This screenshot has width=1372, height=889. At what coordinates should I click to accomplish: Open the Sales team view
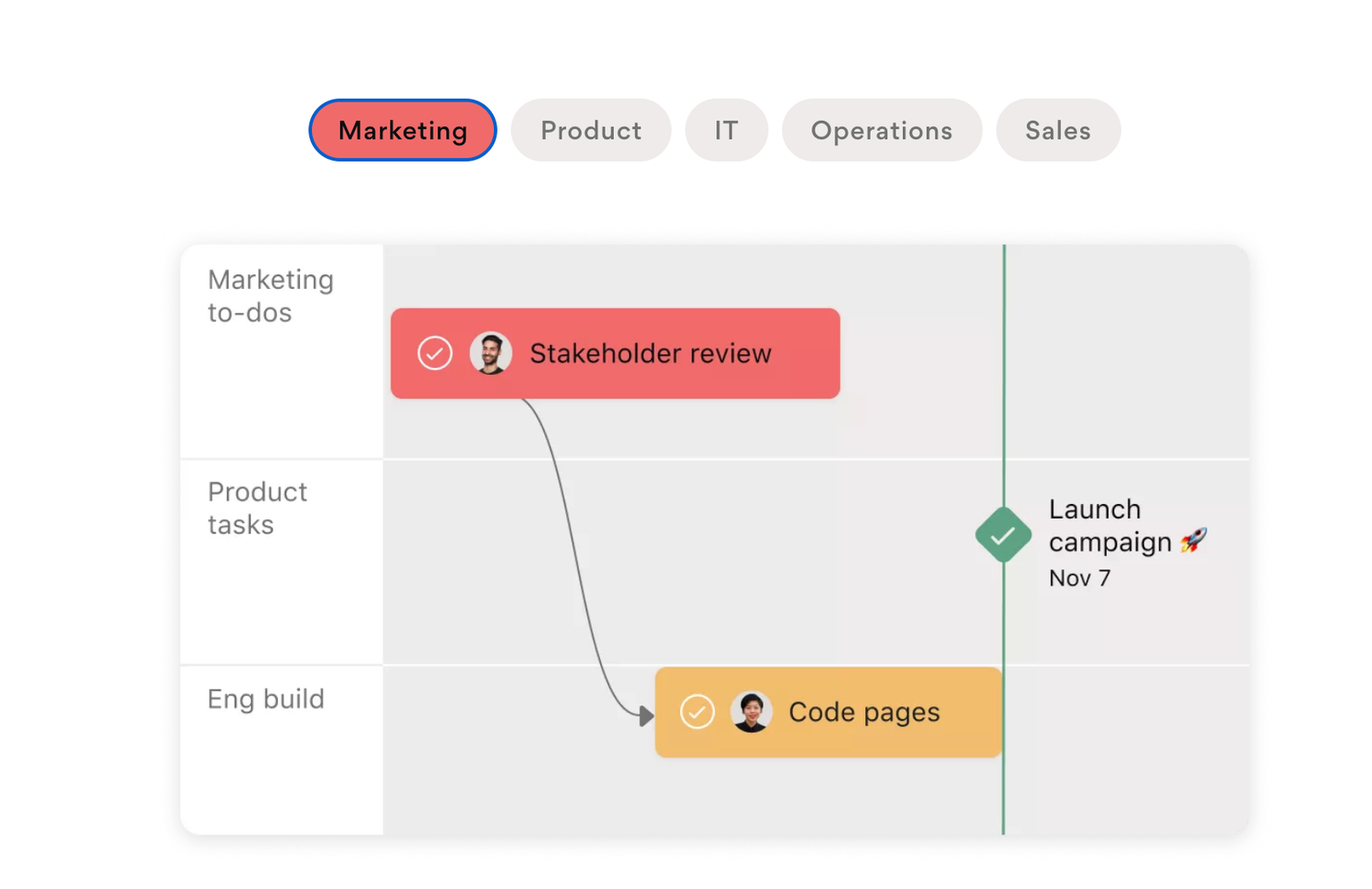1057,130
